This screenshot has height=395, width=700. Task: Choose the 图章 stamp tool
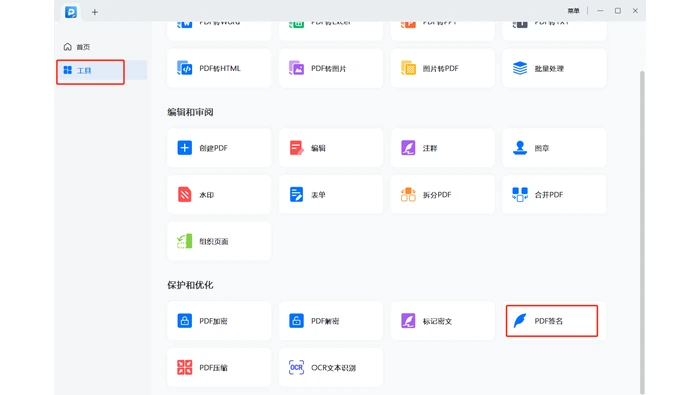tap(554, 148)
